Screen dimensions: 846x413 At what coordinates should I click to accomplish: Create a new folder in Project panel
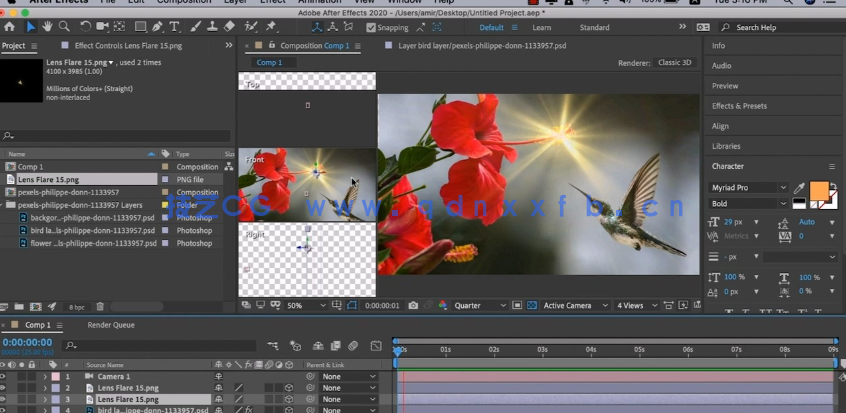[x=19, y=307]
